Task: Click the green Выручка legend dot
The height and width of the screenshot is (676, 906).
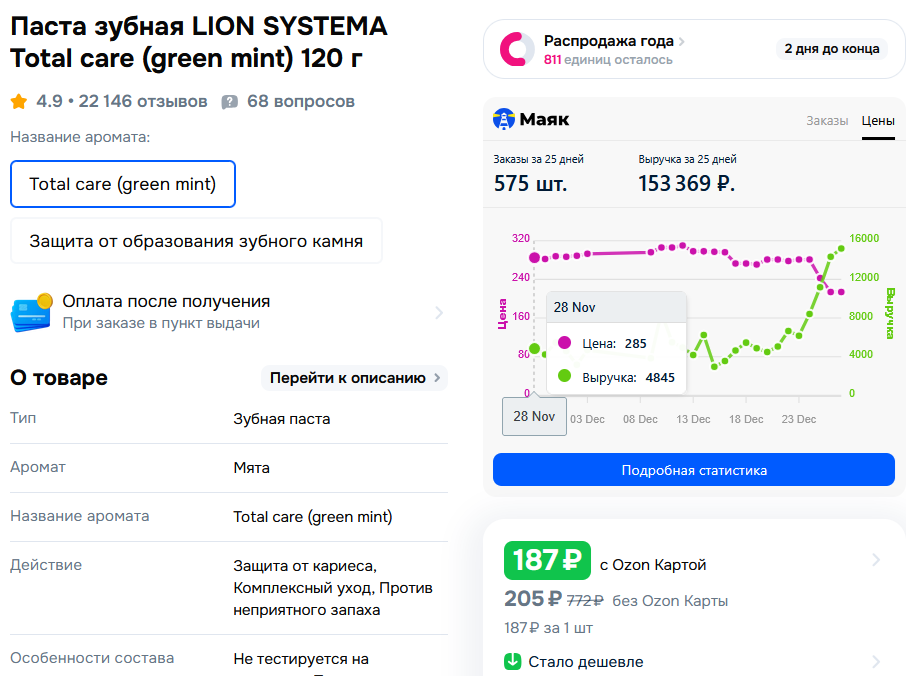Action: 565,377
